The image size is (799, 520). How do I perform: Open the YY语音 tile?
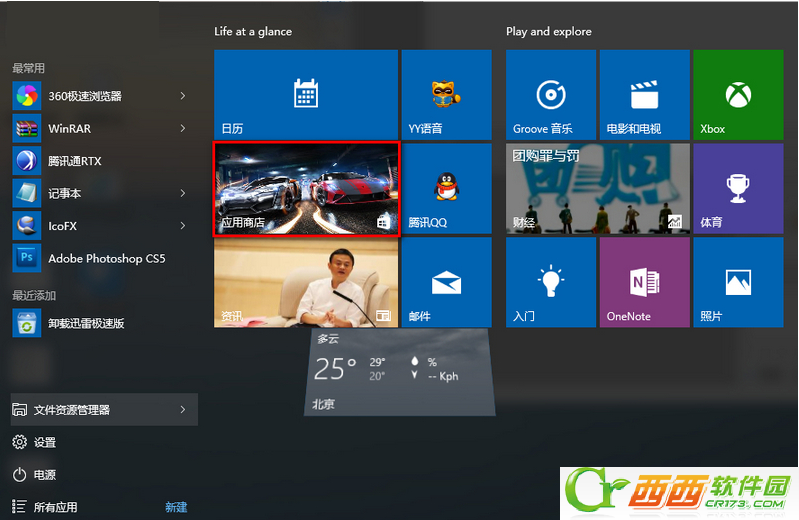(x=446, y=94)
